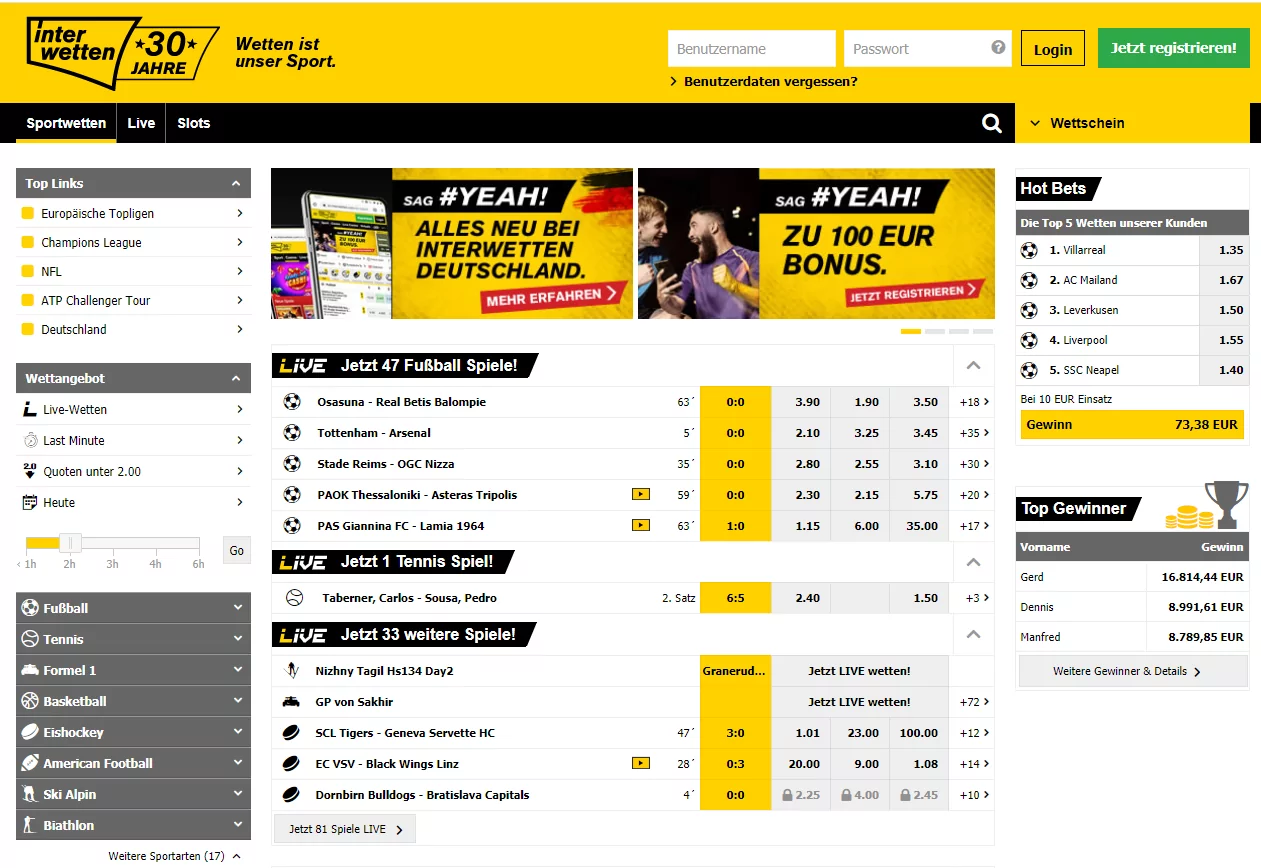Click the soccer ball icon next to Villarreal hot bet

(1029, 250)
